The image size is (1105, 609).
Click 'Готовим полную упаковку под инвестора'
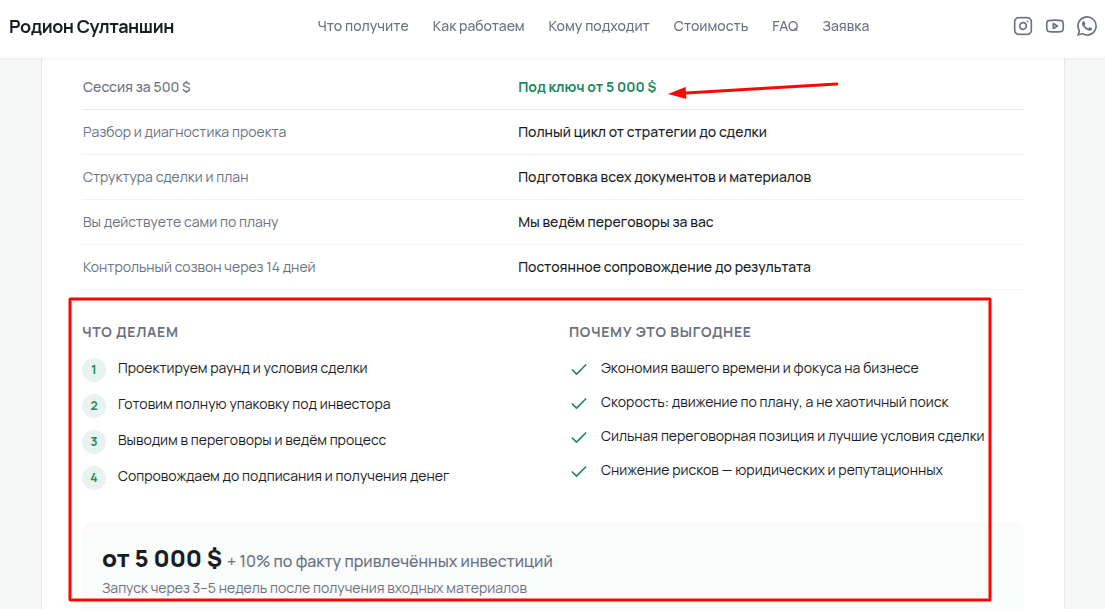coord(254,404)
